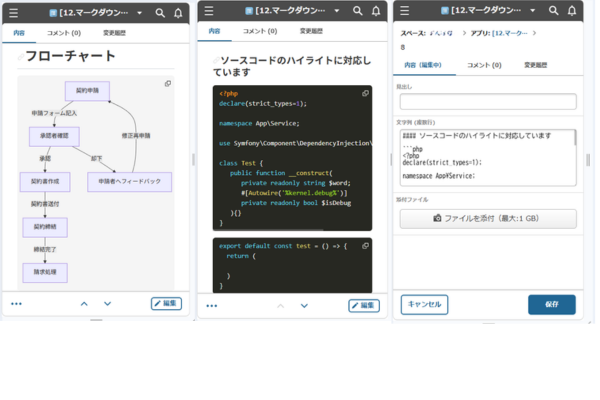600x400 pixels.
Task: Open コメント (0) tab in right panel
Action: pyautogui.click(x=484, y=65)
